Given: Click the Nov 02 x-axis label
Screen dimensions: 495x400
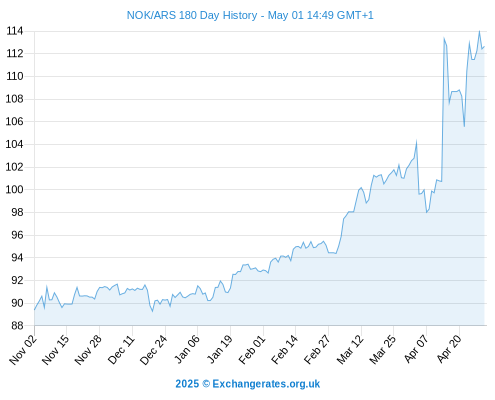Looking at the screenshot, I should click(x=23, y=349).
